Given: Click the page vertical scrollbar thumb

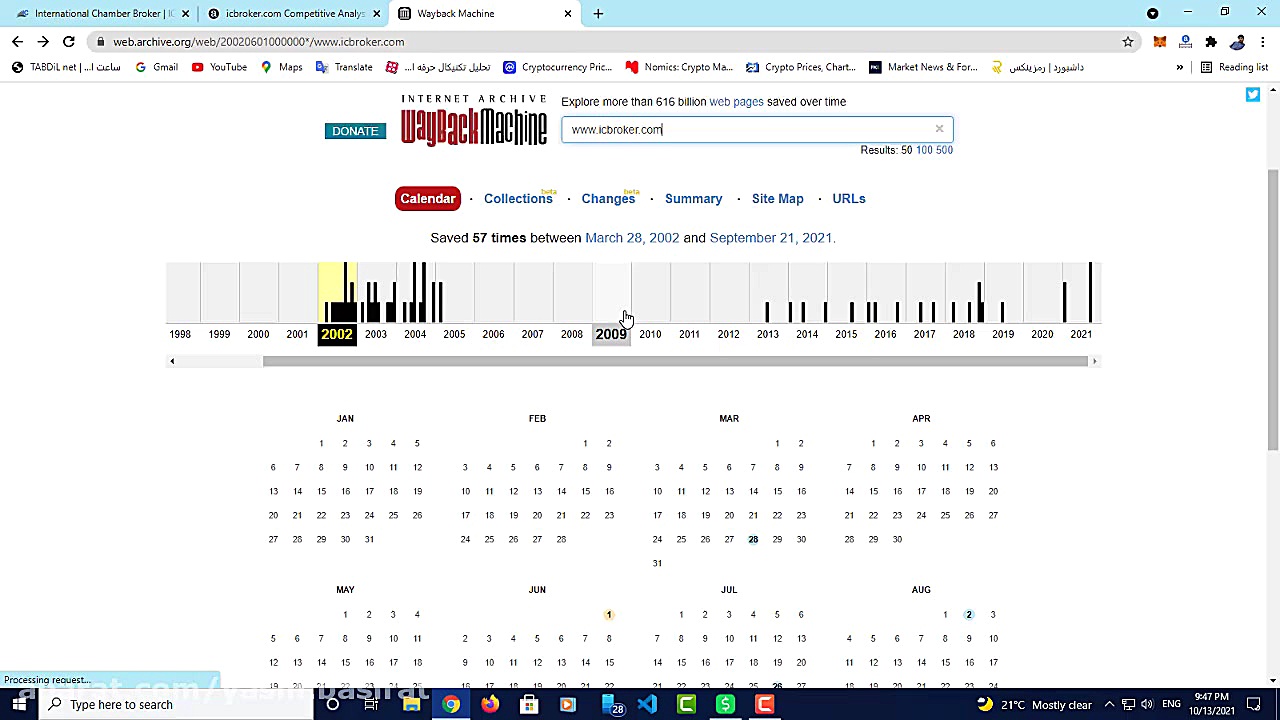Looking at the screenshot, I should [1273, 310].
